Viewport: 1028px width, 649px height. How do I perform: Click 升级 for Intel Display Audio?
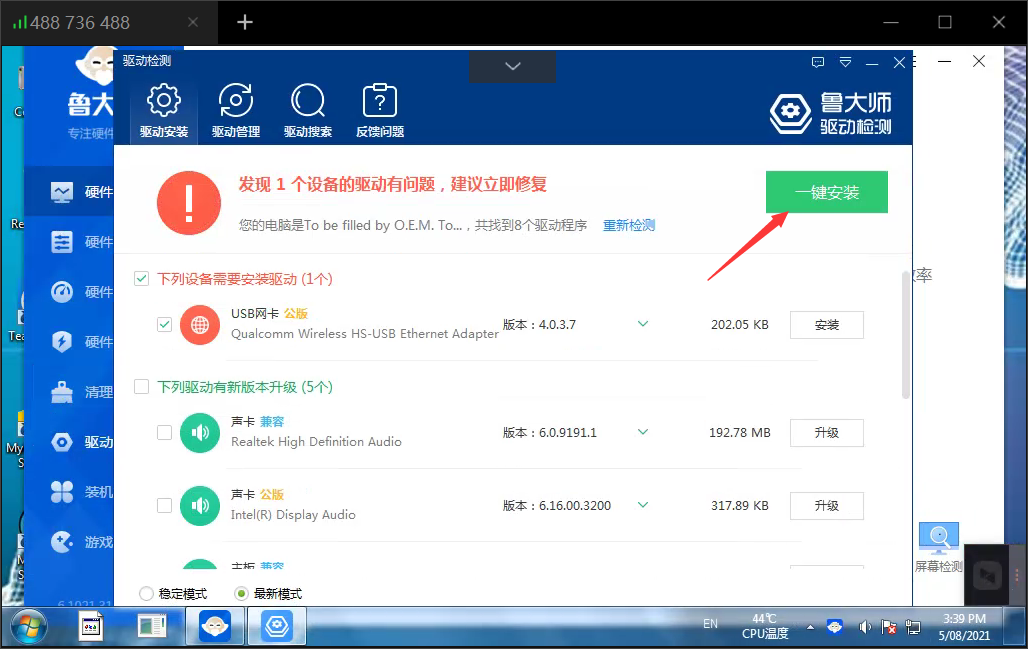[x=826, y=506]
